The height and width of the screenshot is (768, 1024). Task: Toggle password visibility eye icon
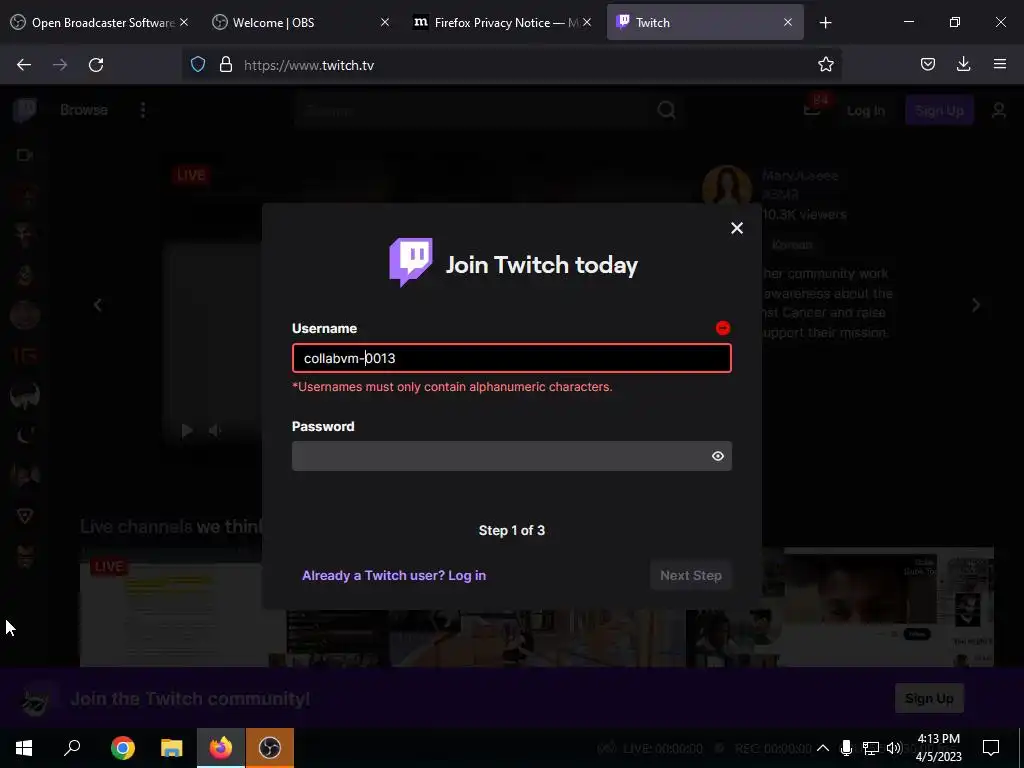[718, 456]
